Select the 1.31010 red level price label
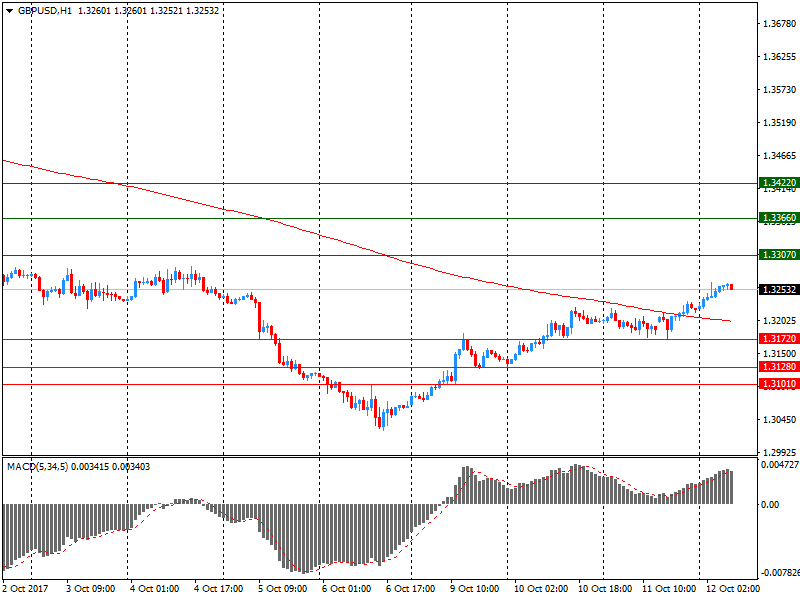This screenshot has height=600, width=800. coord(779,384)
